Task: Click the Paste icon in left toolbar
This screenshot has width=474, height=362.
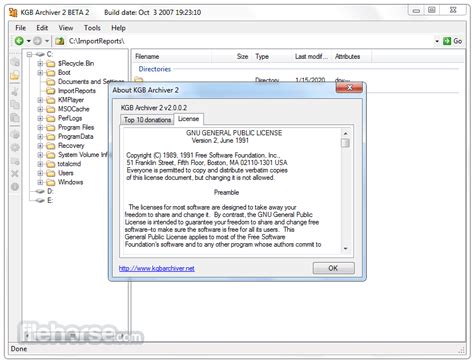Action: [x=15, y=118]
